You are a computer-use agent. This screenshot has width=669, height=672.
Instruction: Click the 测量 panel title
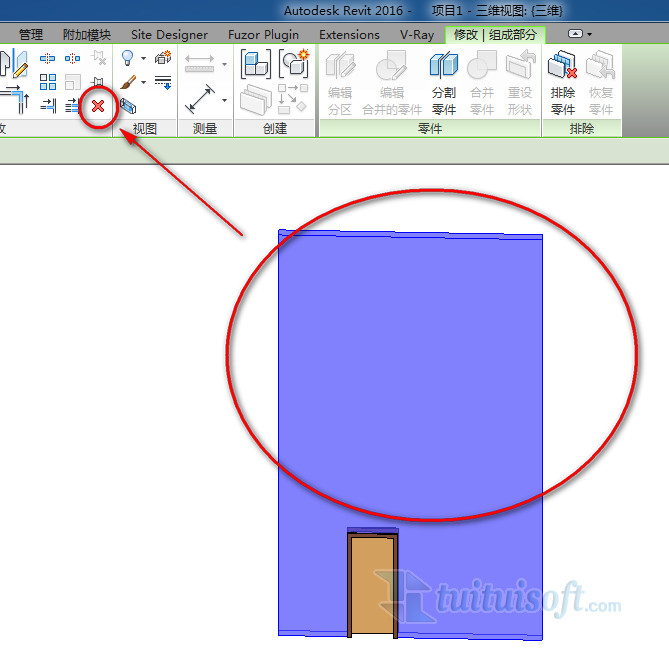205,128
